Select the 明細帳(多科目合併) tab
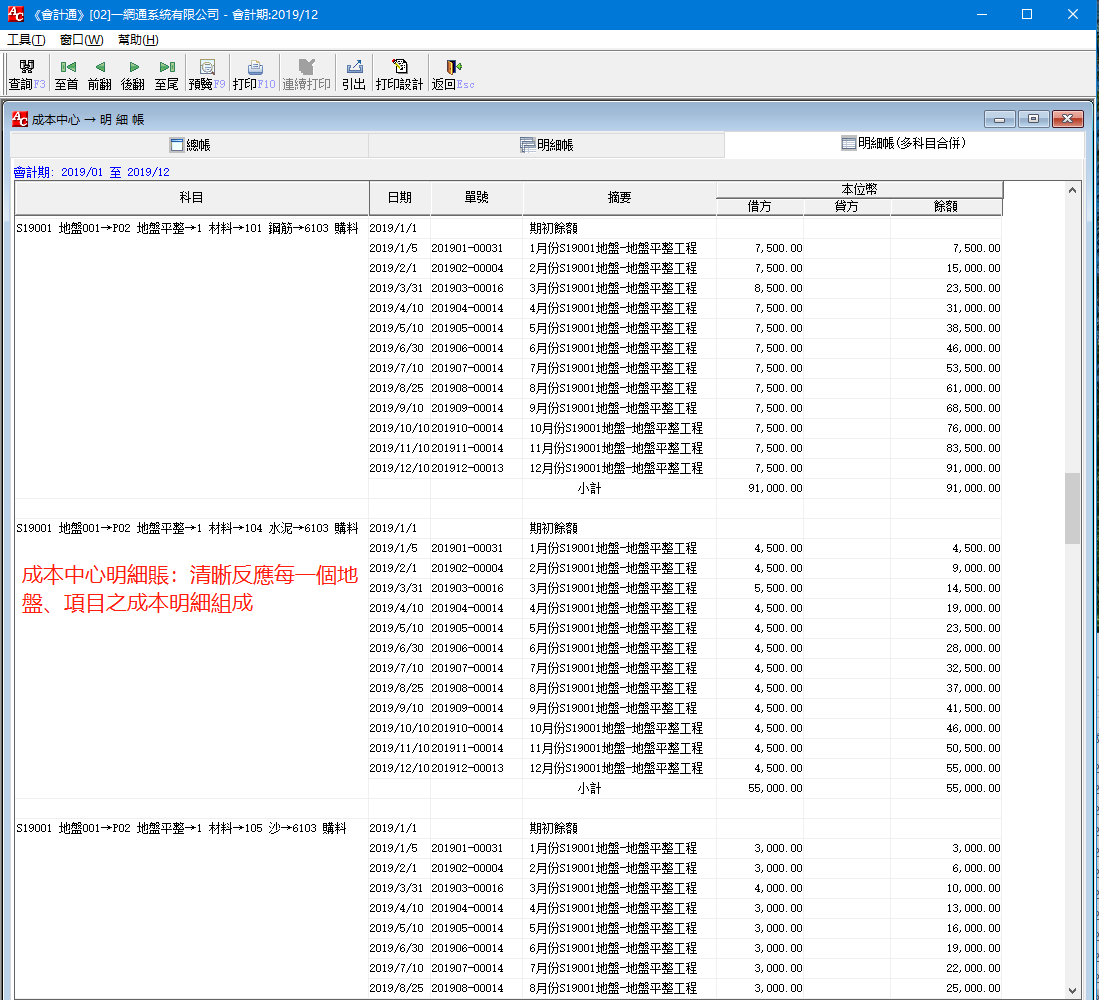 click(903, 144)
